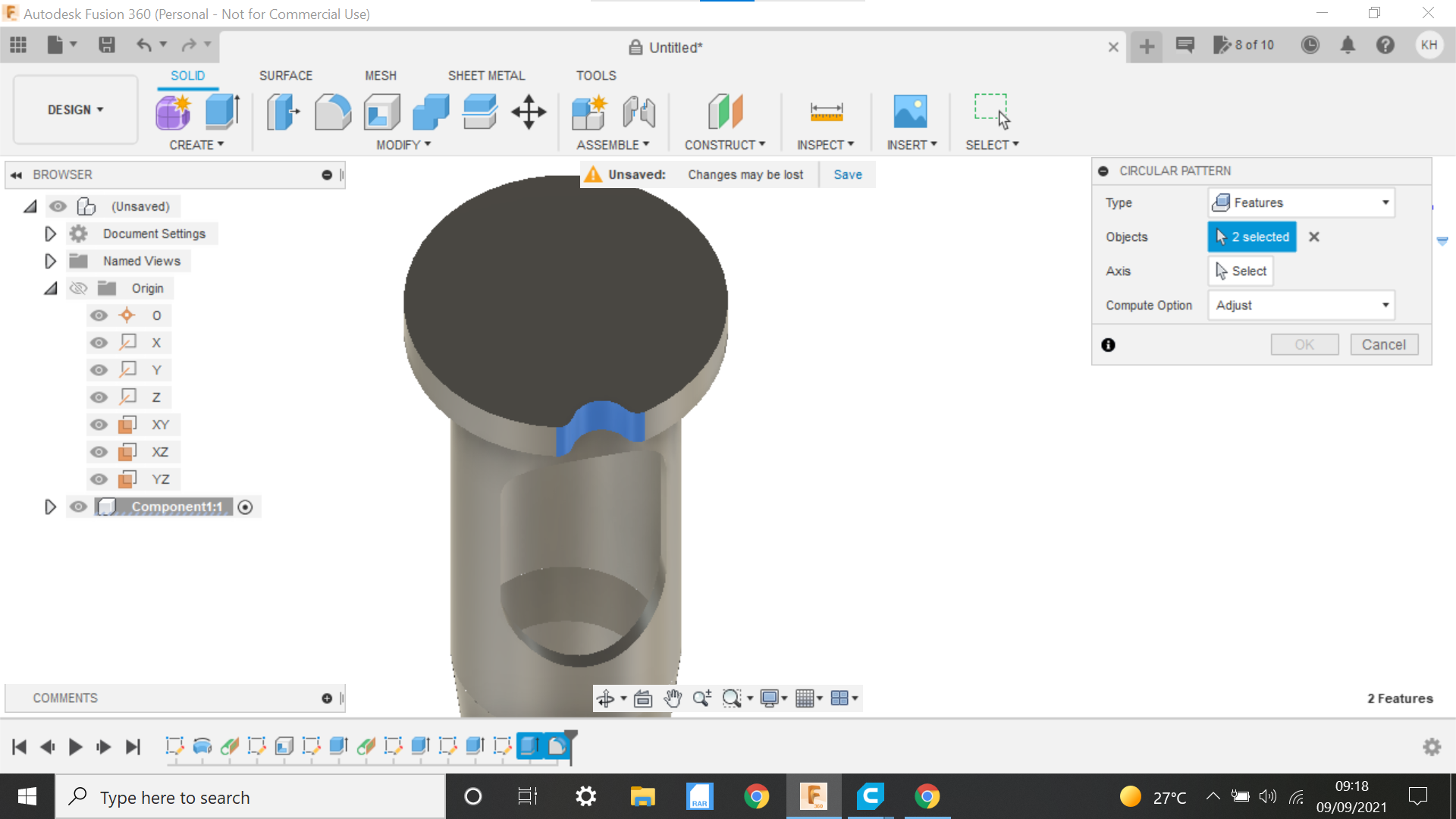Expand Document Settings tree item
This screenshot has height=819, width=1456.
50,233
